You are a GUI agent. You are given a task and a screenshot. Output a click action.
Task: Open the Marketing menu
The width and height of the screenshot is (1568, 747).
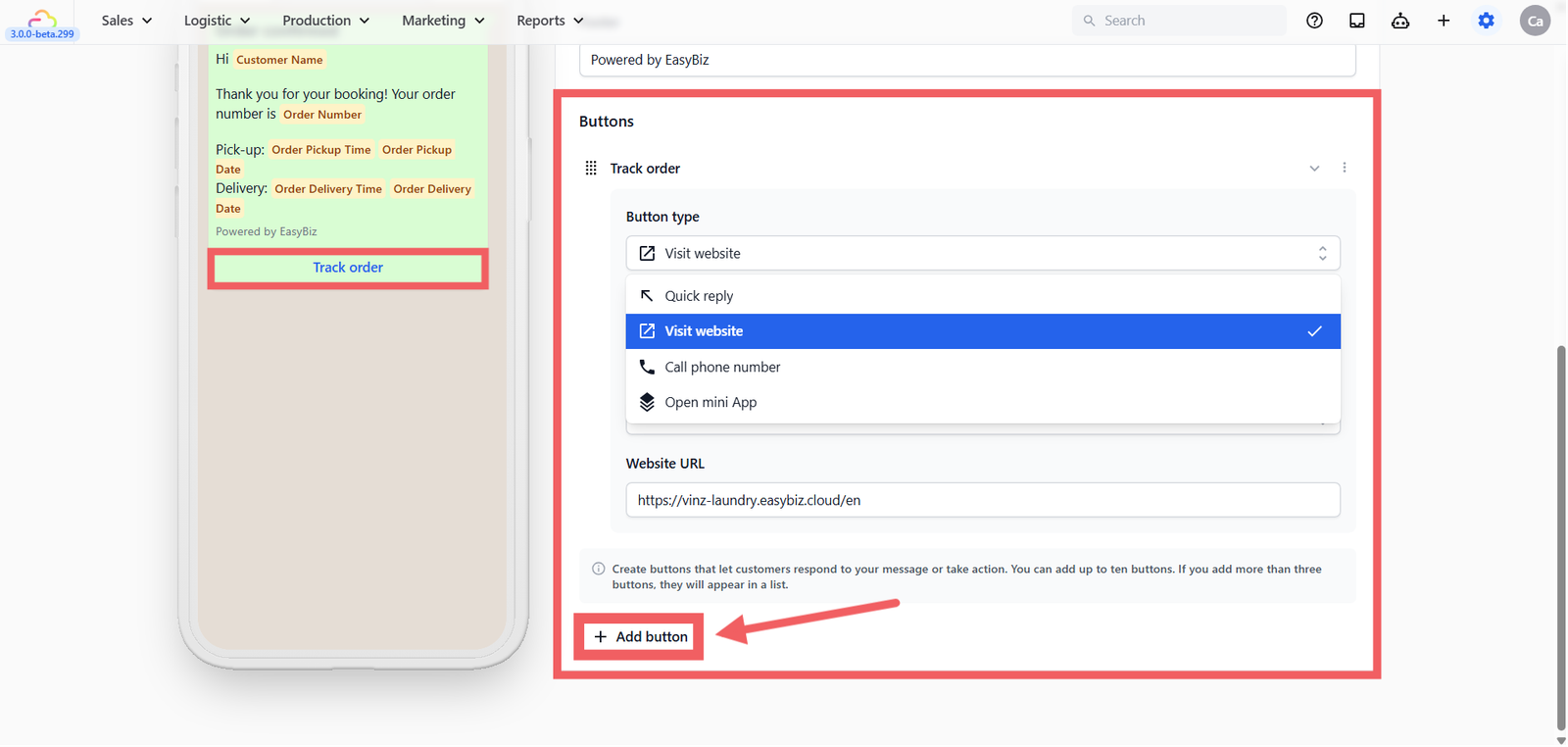(x=443, y=21)
